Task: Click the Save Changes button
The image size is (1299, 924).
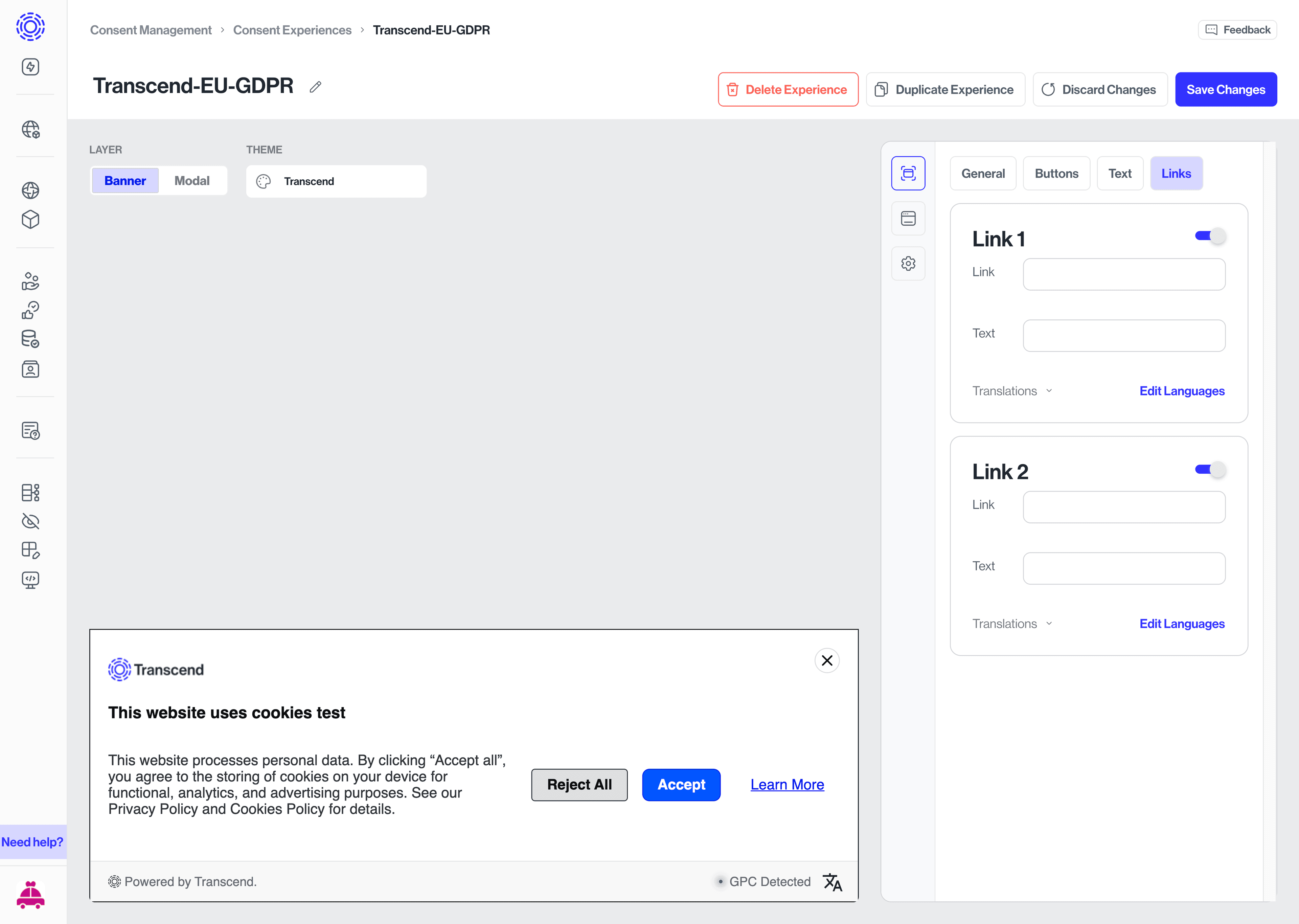Action: [1226, 89]
